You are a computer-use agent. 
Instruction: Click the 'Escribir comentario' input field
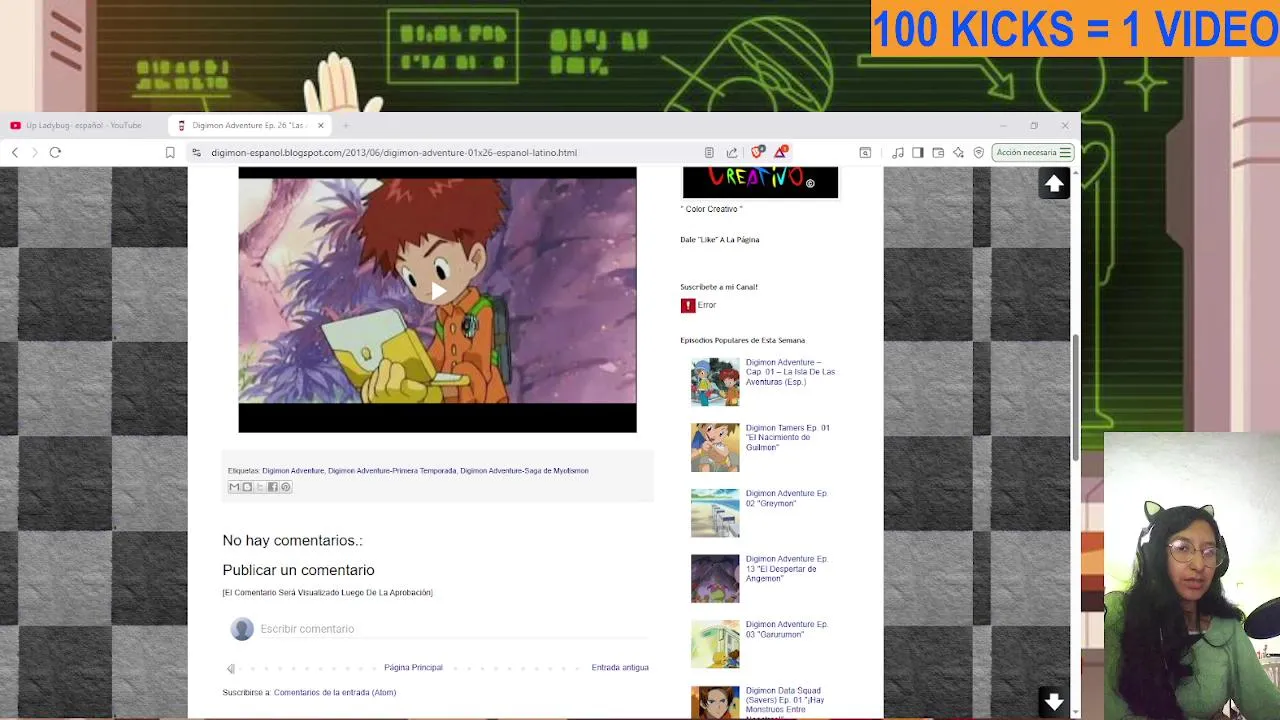pos(453,629)
